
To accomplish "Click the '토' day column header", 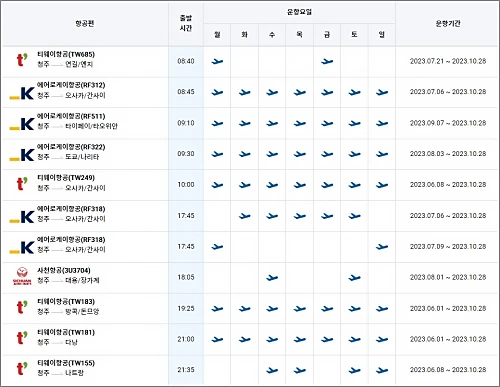I will 354,34.
